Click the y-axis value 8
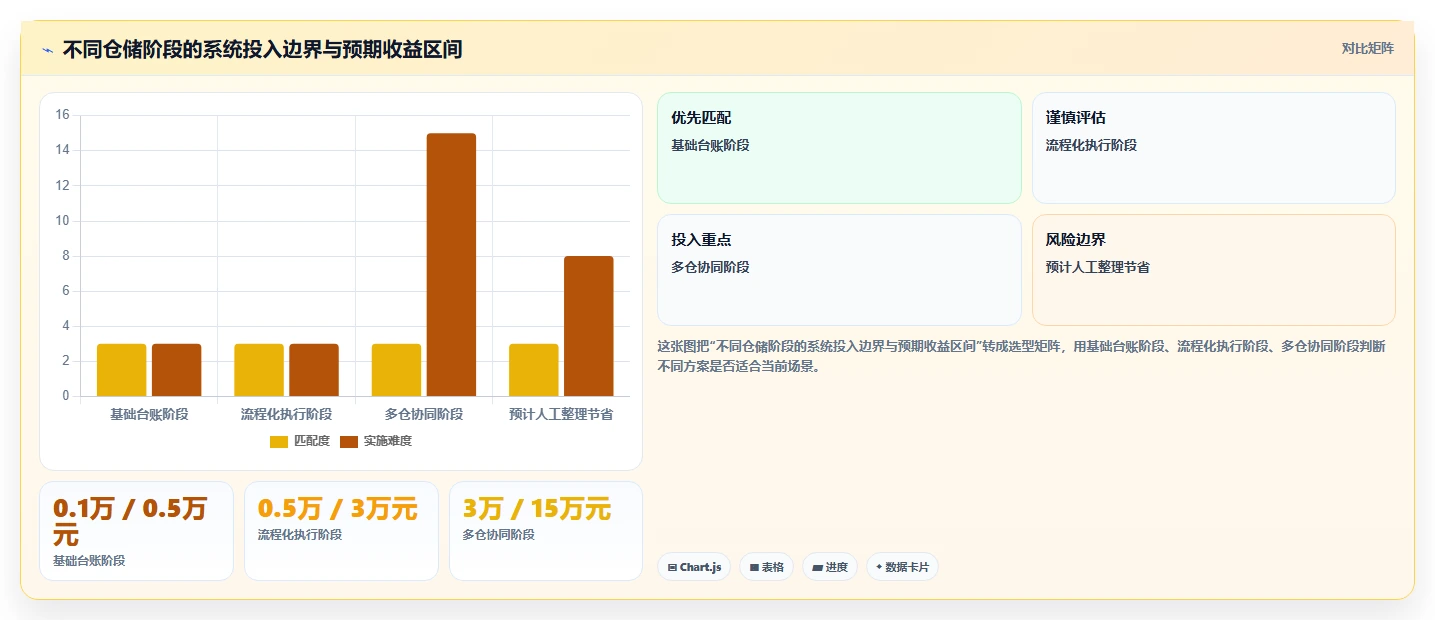This screenshot has height=620, width=1435. pos(66,256)
